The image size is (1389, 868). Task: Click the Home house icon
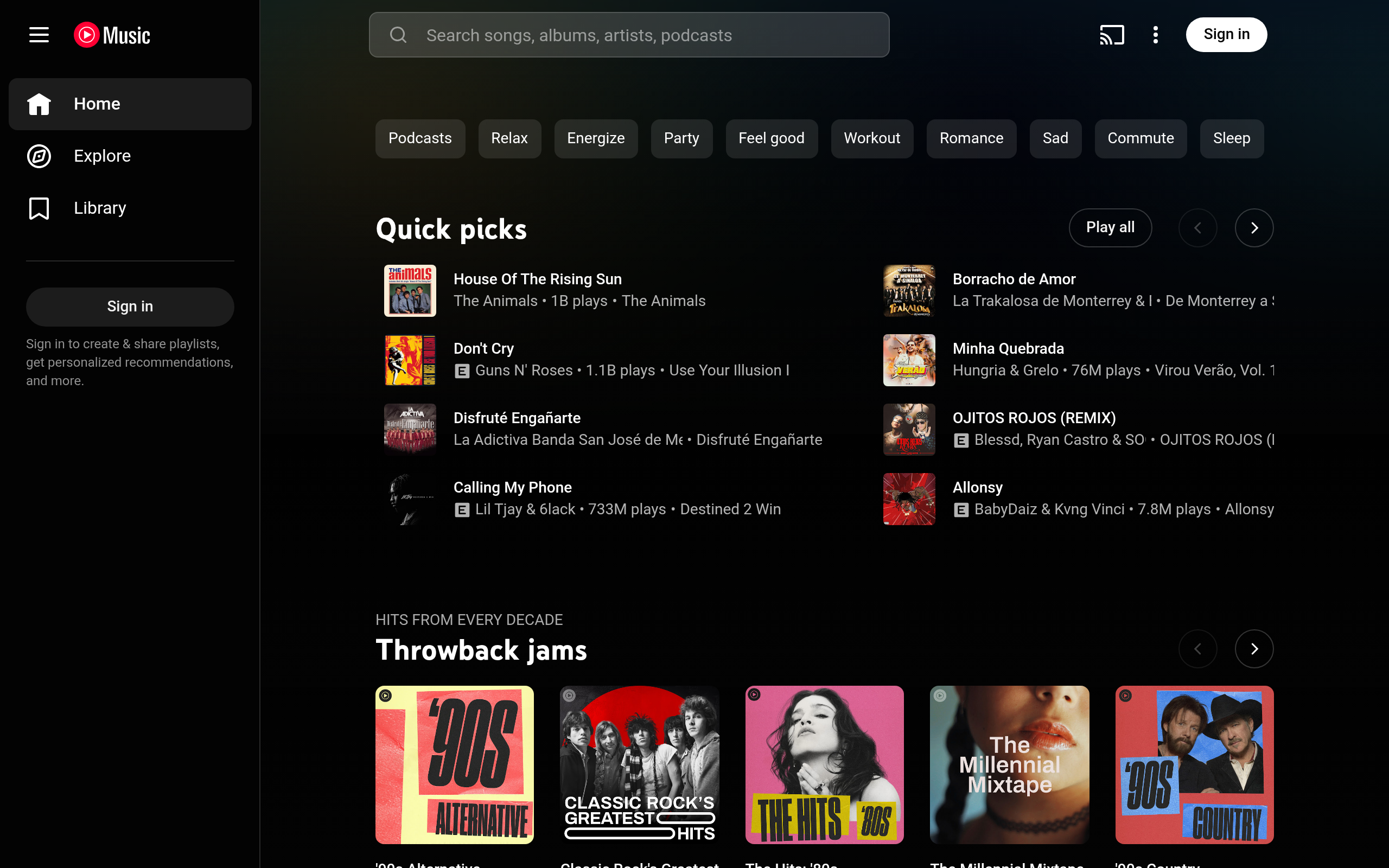pyautogui.click(x=39, y=104)
